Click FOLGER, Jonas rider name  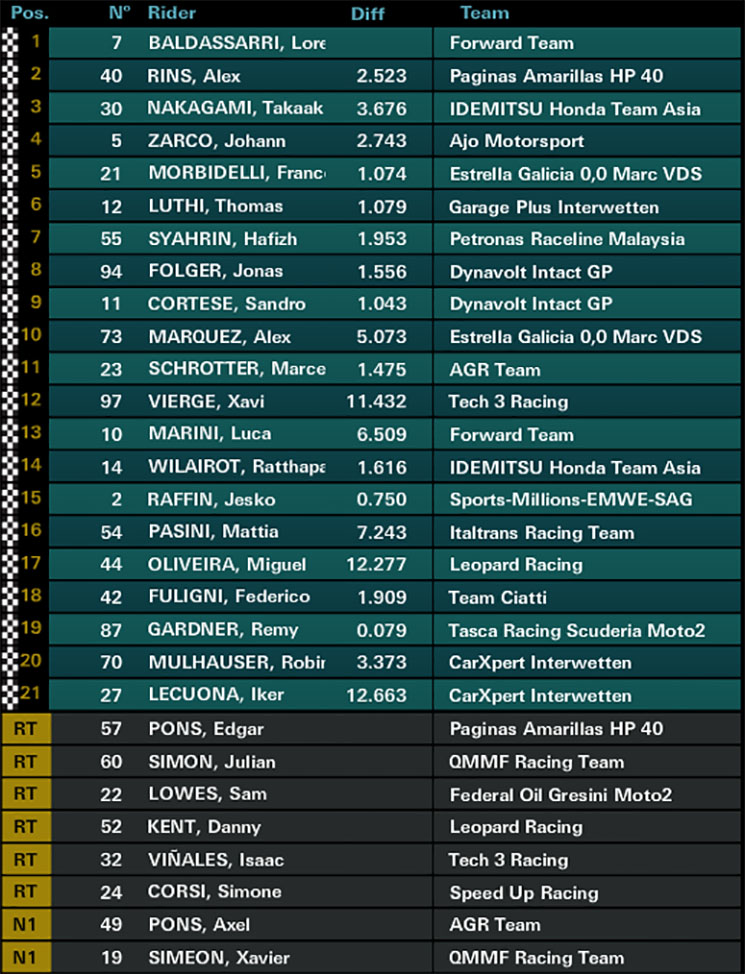click(216, 271)
